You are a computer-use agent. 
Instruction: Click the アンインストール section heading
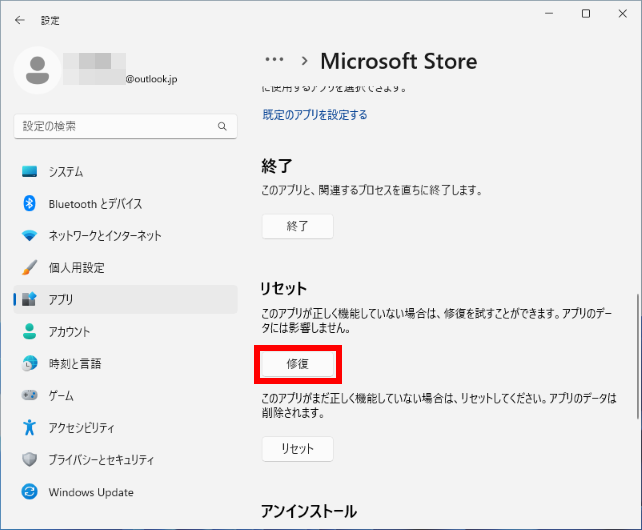(x=309, y=511)
